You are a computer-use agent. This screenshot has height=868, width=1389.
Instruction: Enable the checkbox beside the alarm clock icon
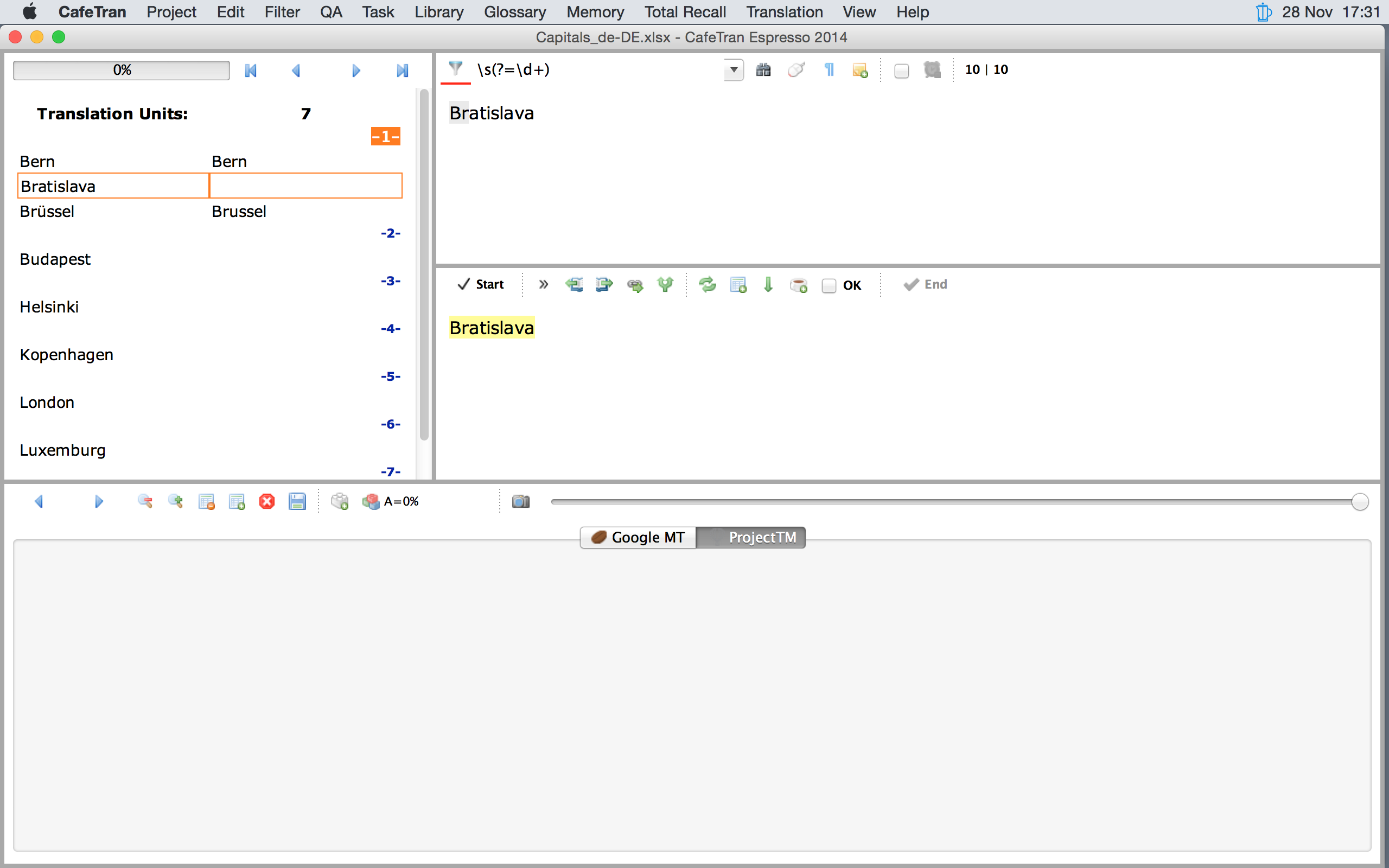pos(901,71)
